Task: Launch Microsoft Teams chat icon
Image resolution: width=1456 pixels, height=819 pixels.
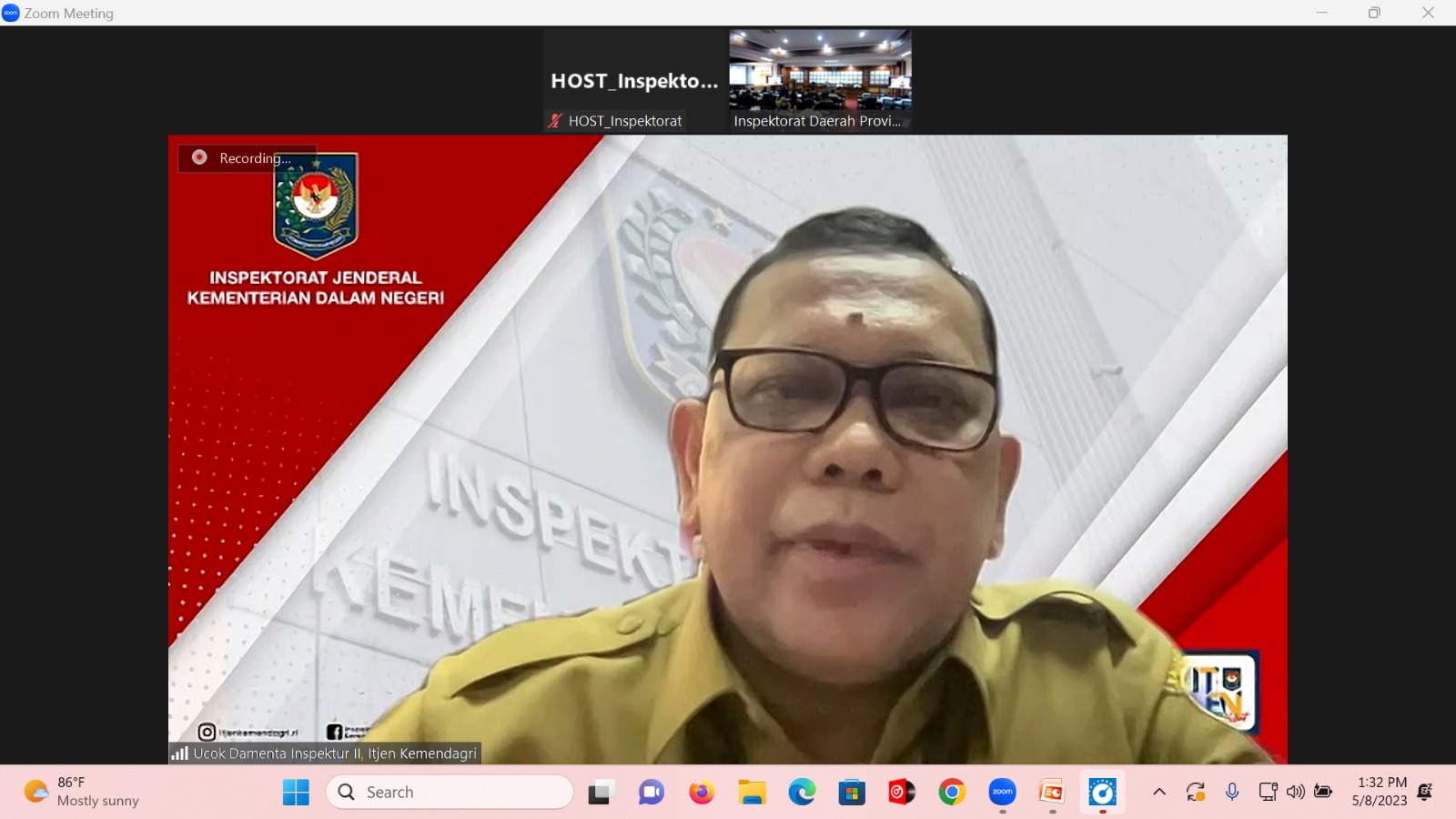Action: (651, 793)
